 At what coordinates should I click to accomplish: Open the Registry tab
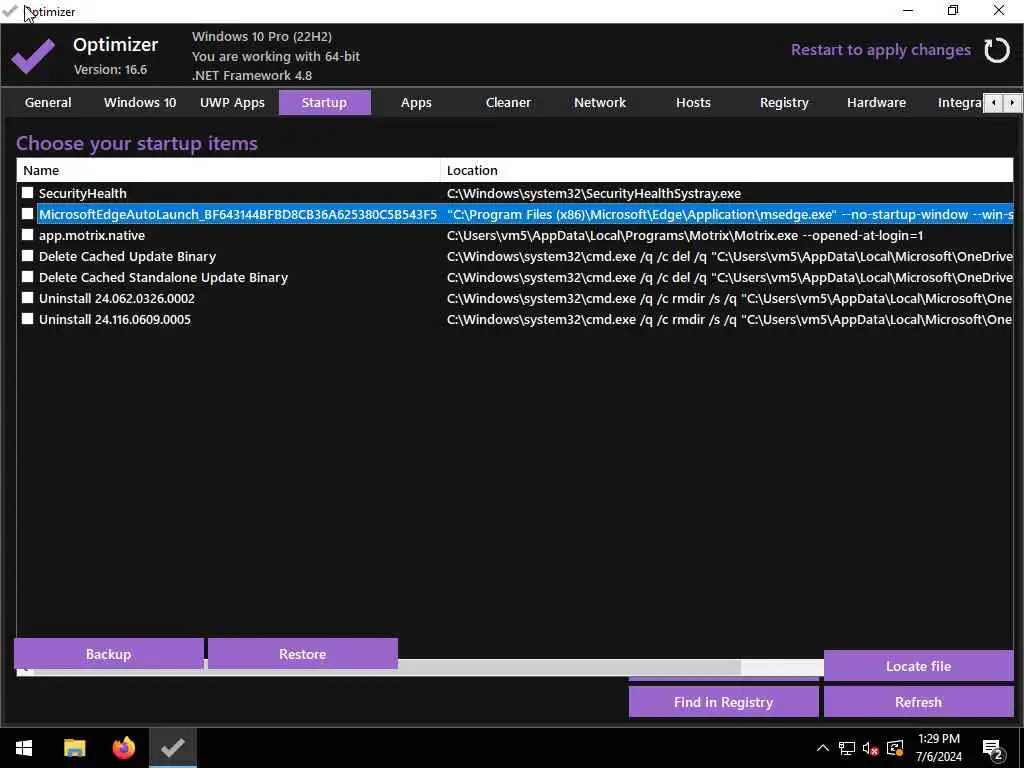[784, 103]
